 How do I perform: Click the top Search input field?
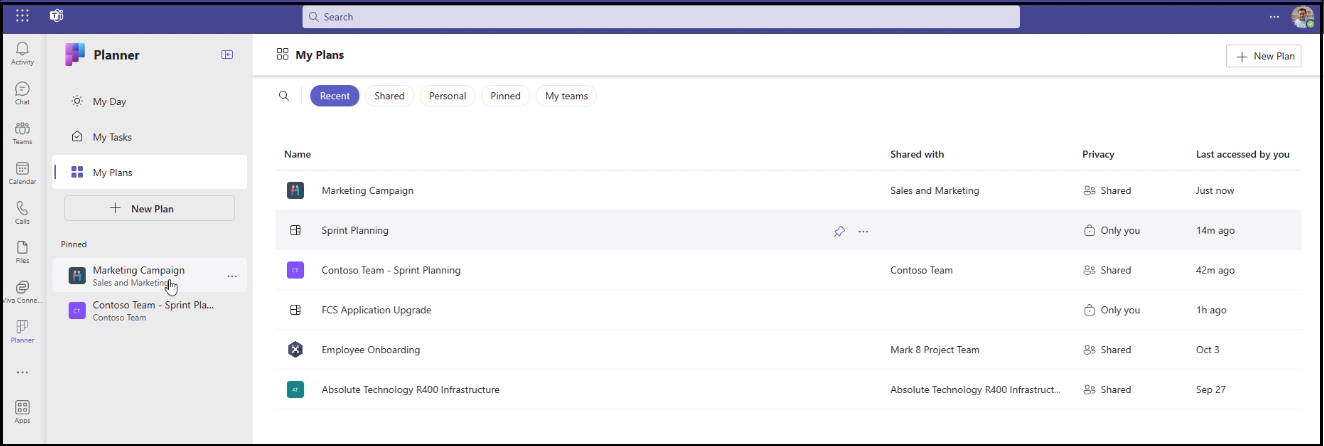click(x=660, y=17)
